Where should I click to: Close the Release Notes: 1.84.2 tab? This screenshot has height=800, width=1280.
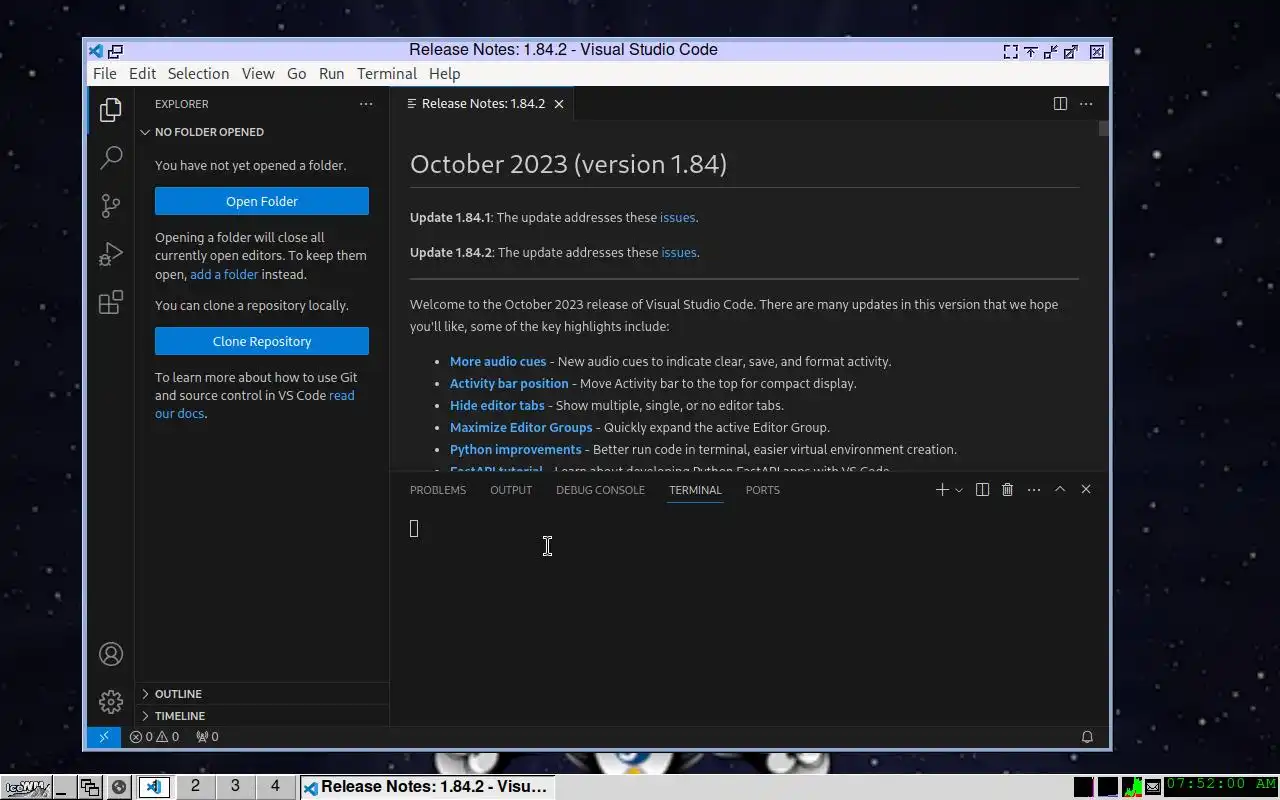click(x=559, y=104)
